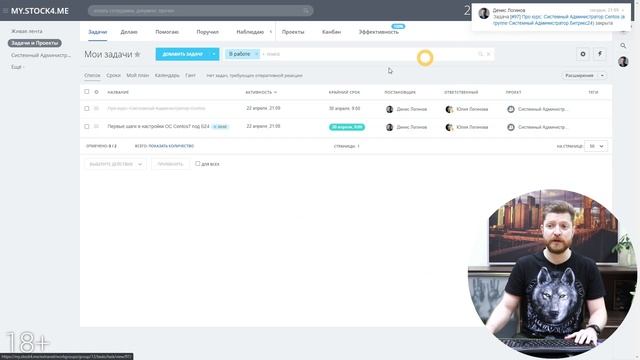Open the project icon in the first task row

[x=511, y=109]
